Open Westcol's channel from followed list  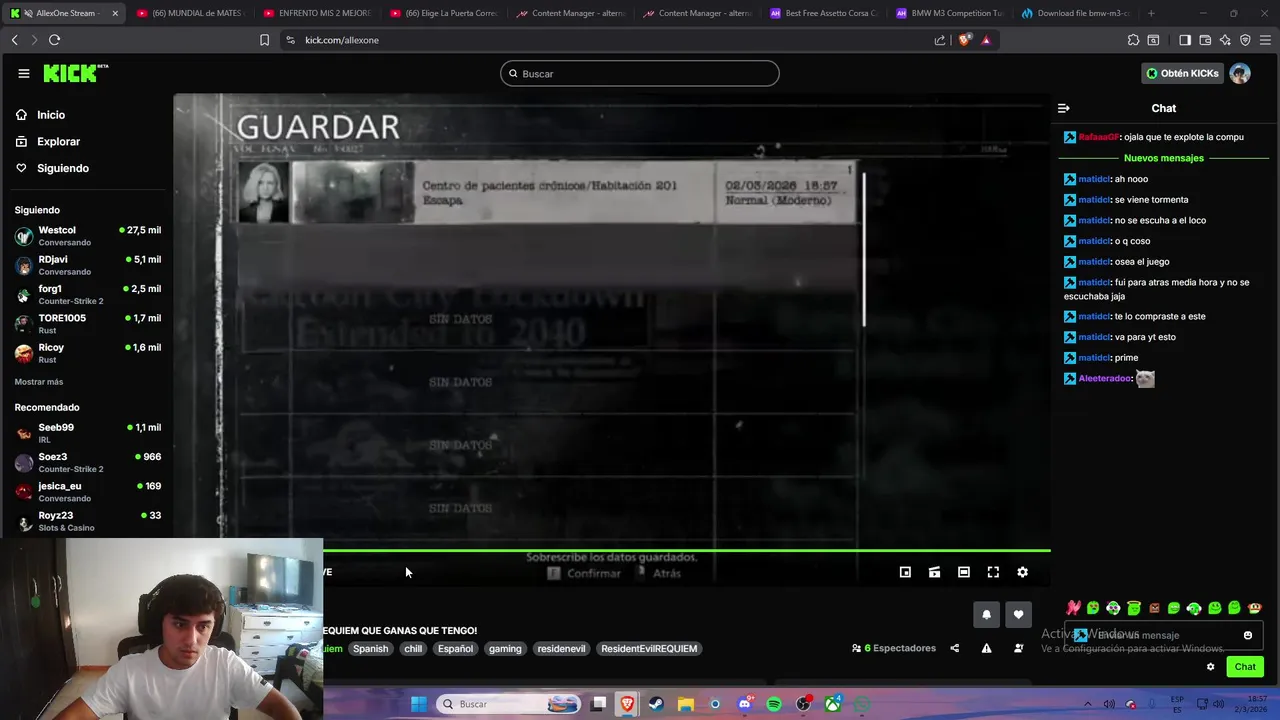point(88,236)
